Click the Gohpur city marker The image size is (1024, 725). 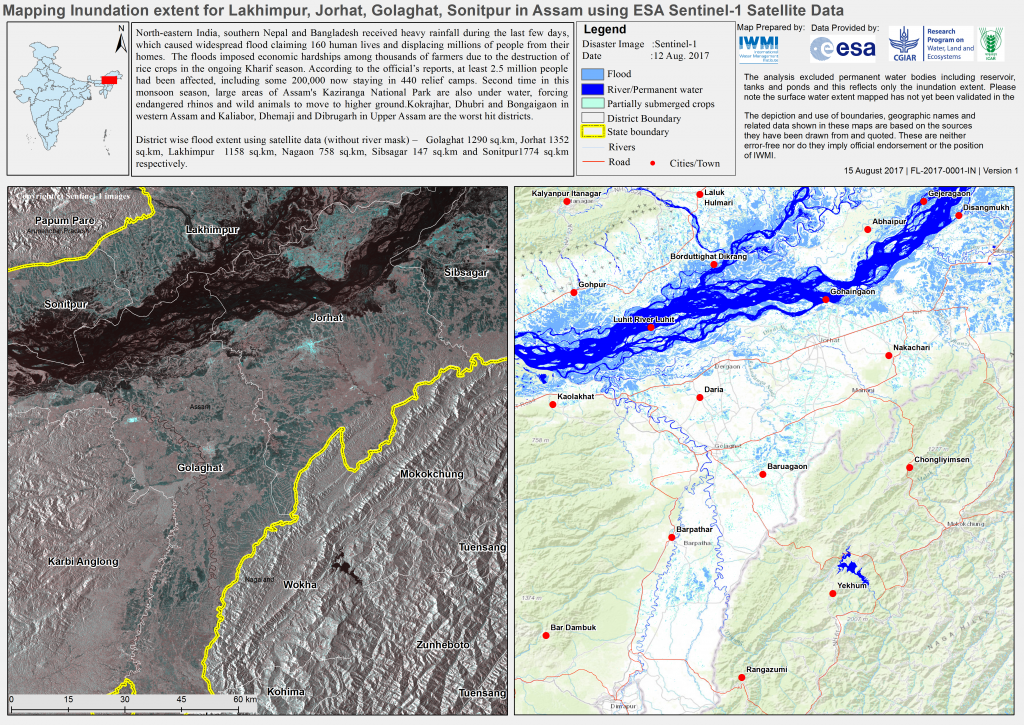(x=574, y=292)
